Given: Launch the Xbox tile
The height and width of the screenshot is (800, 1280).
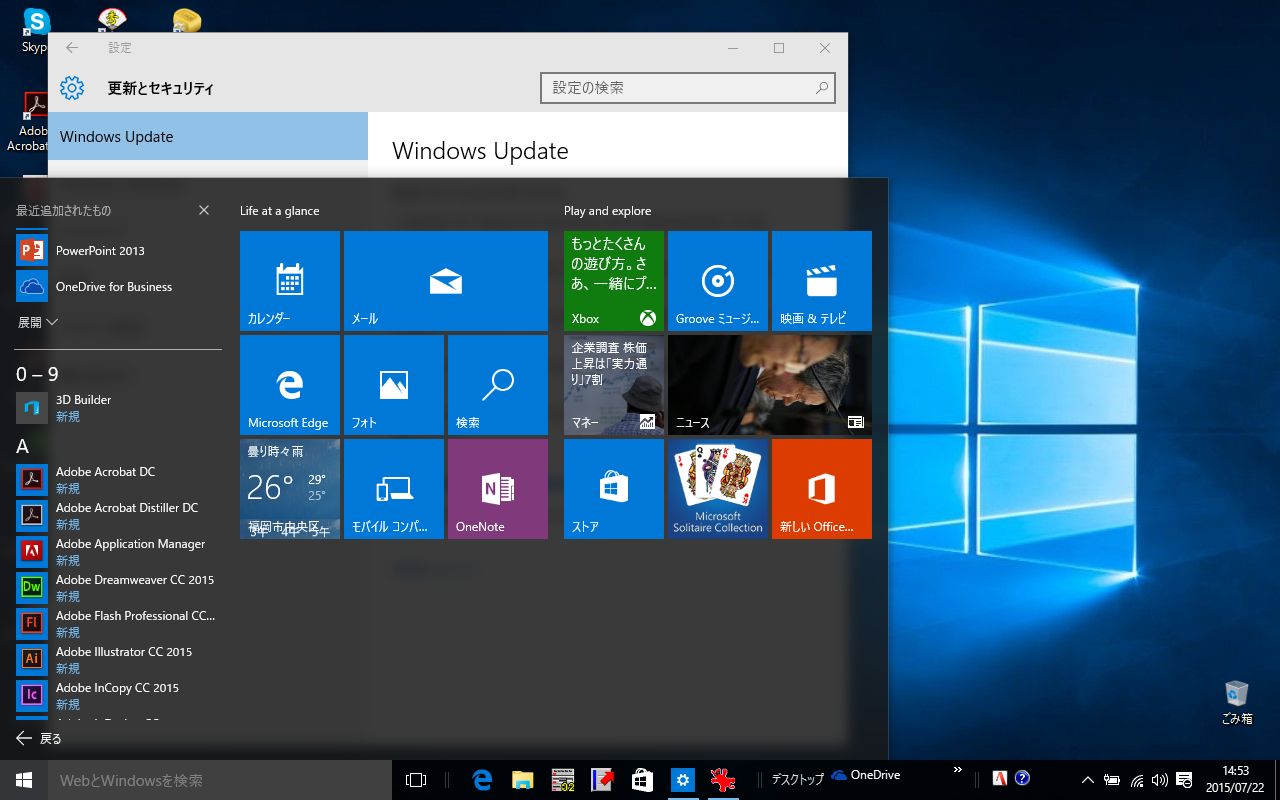Looking at the screenshot, I should 614,281.
